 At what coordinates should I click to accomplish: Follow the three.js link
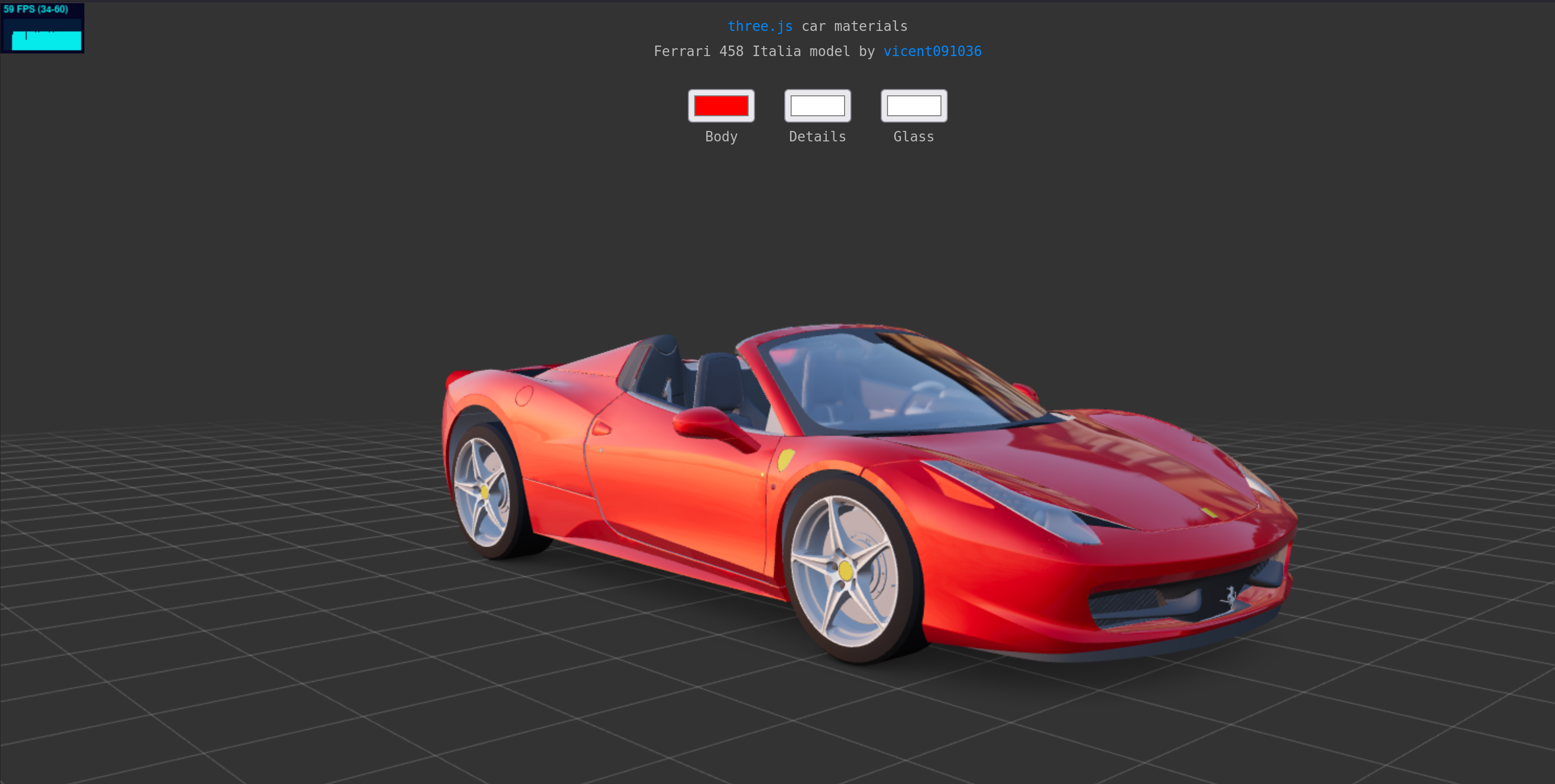click(x=759, y=26)
